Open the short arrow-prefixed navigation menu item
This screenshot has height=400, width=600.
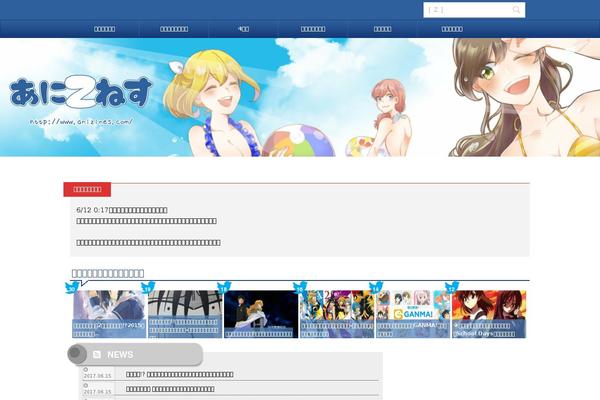(x=243, y=29)
